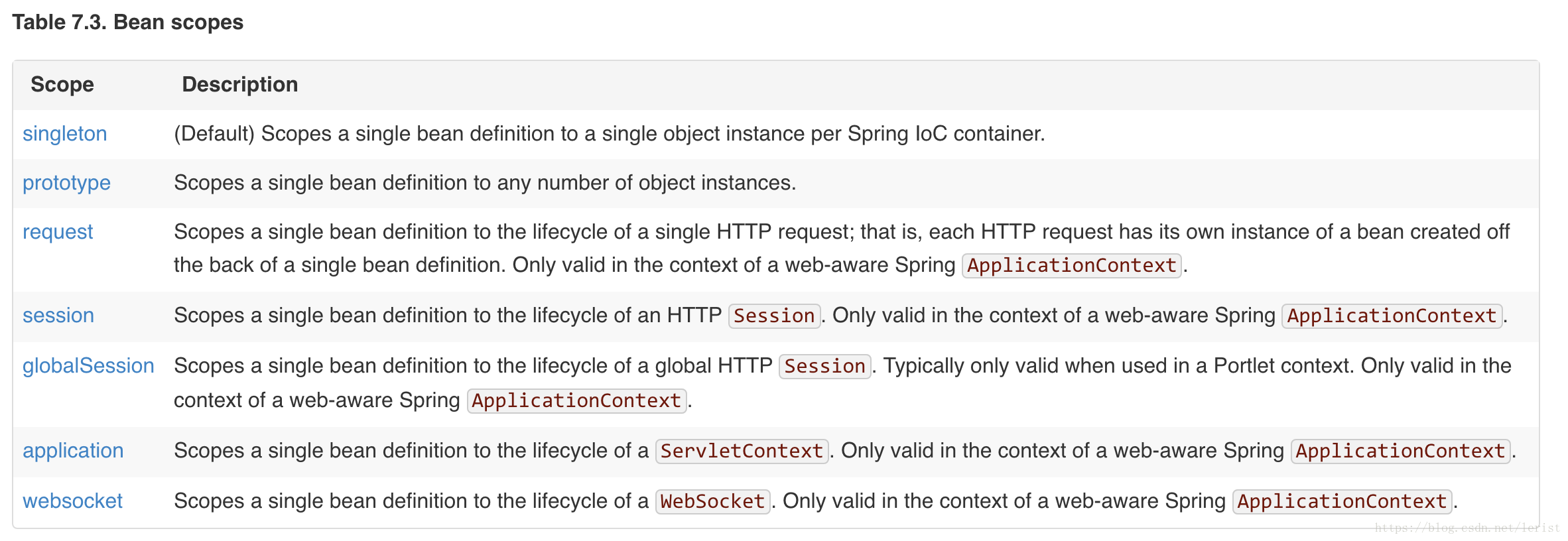Click the Table 7.3 Bean scopes title
Viewport: 1568px width, 541px height.
click(128, 22)
